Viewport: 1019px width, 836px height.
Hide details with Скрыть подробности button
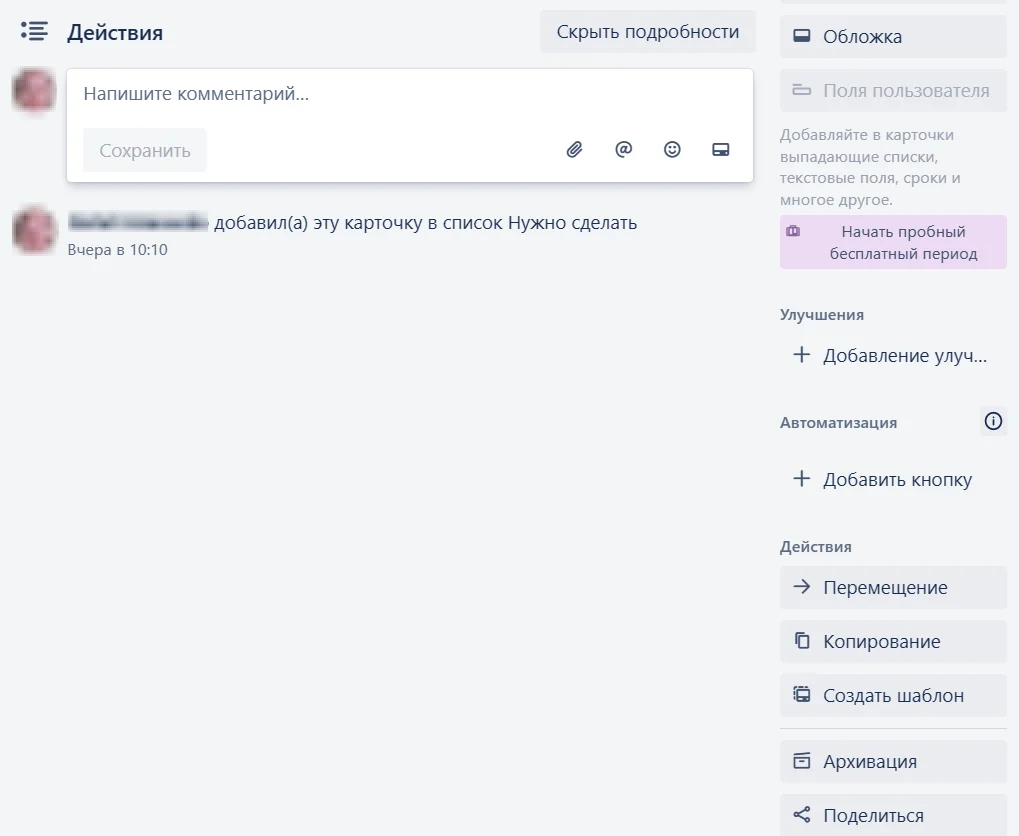click(647, 32)
